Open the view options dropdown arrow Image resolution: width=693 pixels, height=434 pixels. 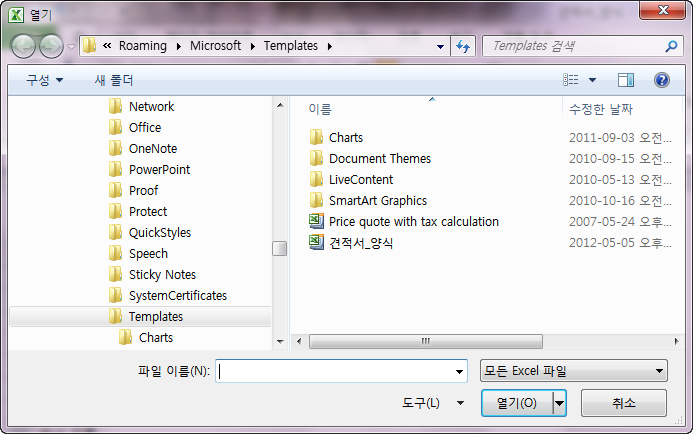(592, 80)
